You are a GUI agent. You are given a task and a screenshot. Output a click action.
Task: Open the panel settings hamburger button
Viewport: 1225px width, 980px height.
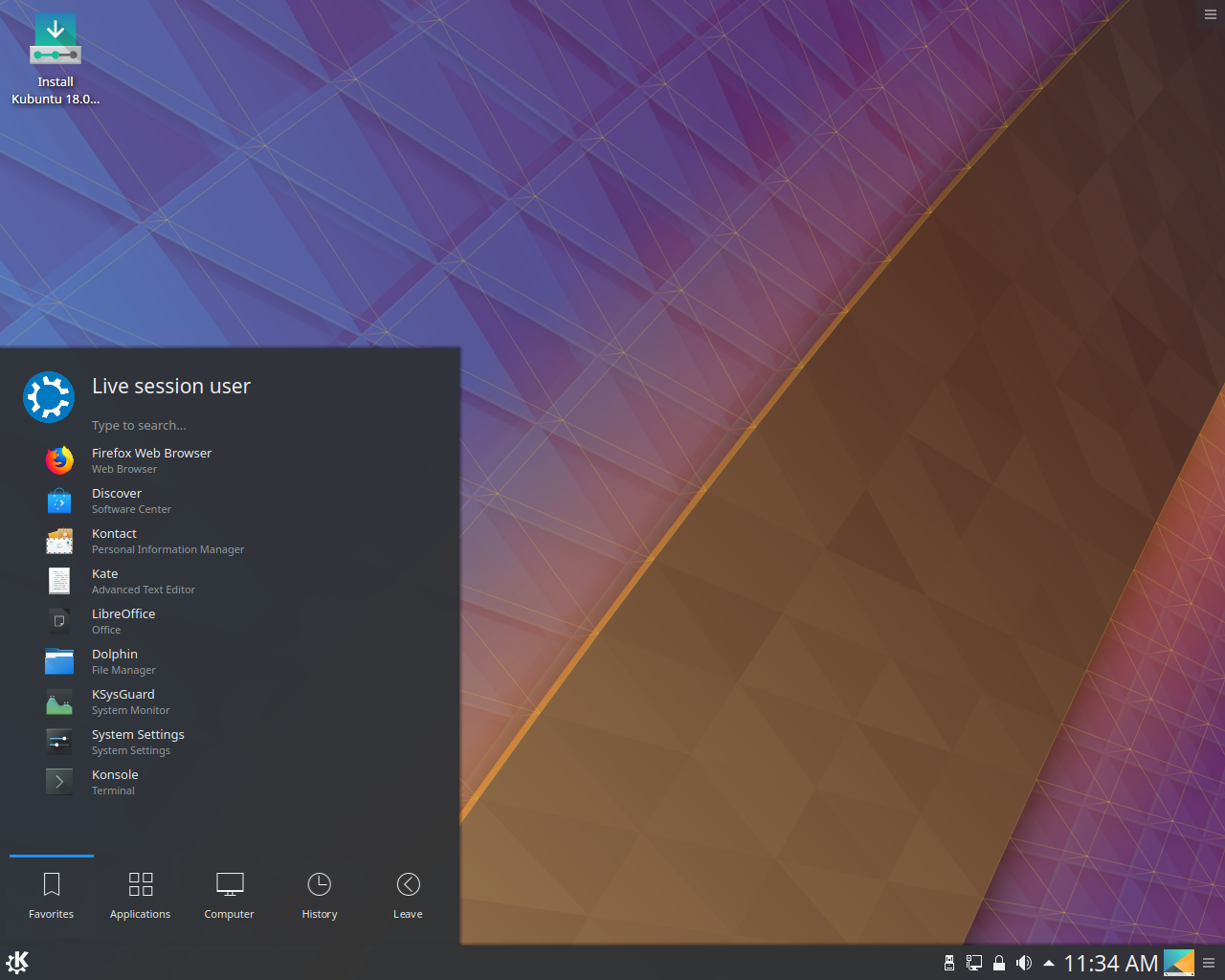pyautogui.click(x=1209, y=963)
